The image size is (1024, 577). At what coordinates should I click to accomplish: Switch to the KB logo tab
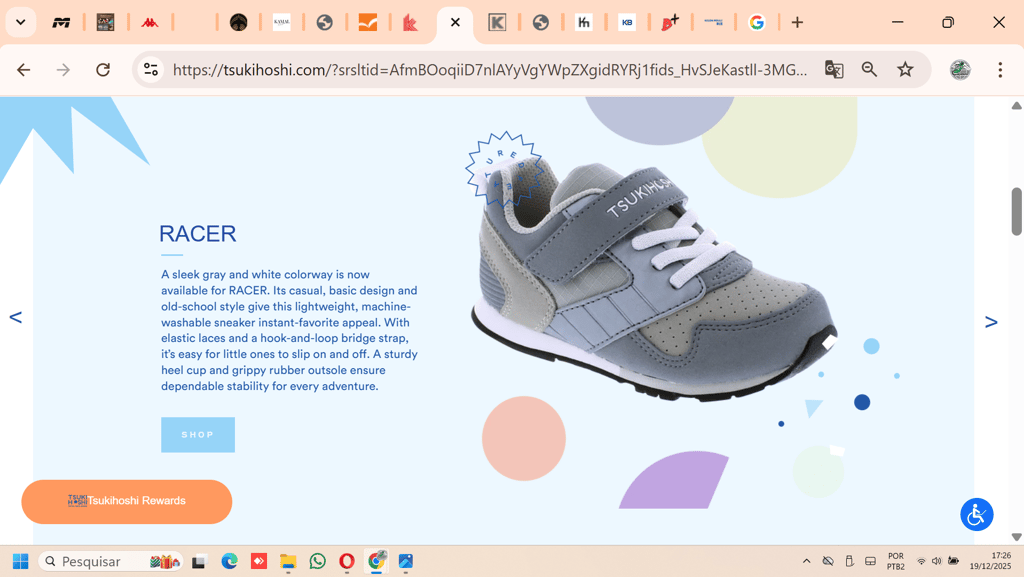[627, 23]
